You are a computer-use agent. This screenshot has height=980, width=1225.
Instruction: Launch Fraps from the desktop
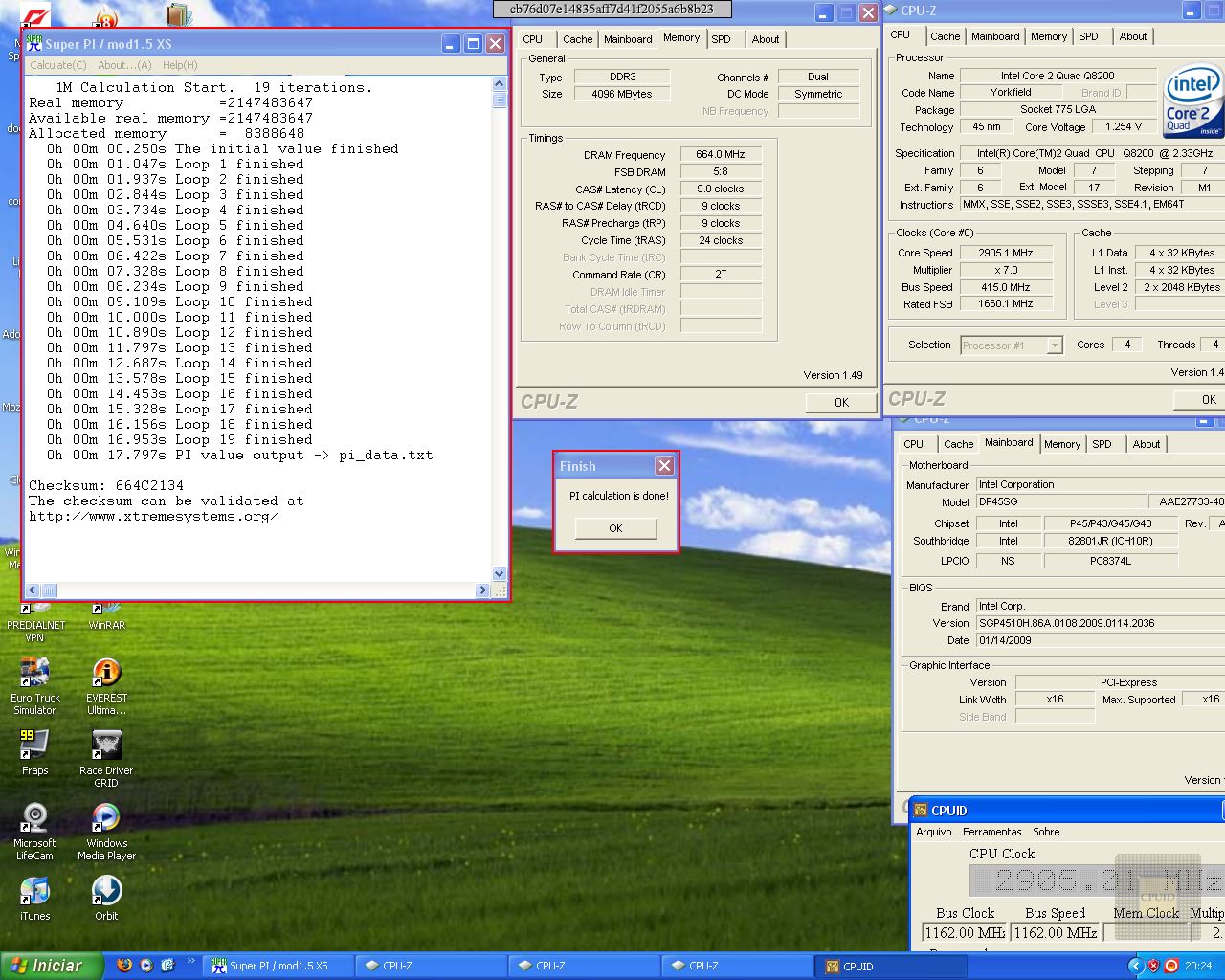tap(34, 753)
